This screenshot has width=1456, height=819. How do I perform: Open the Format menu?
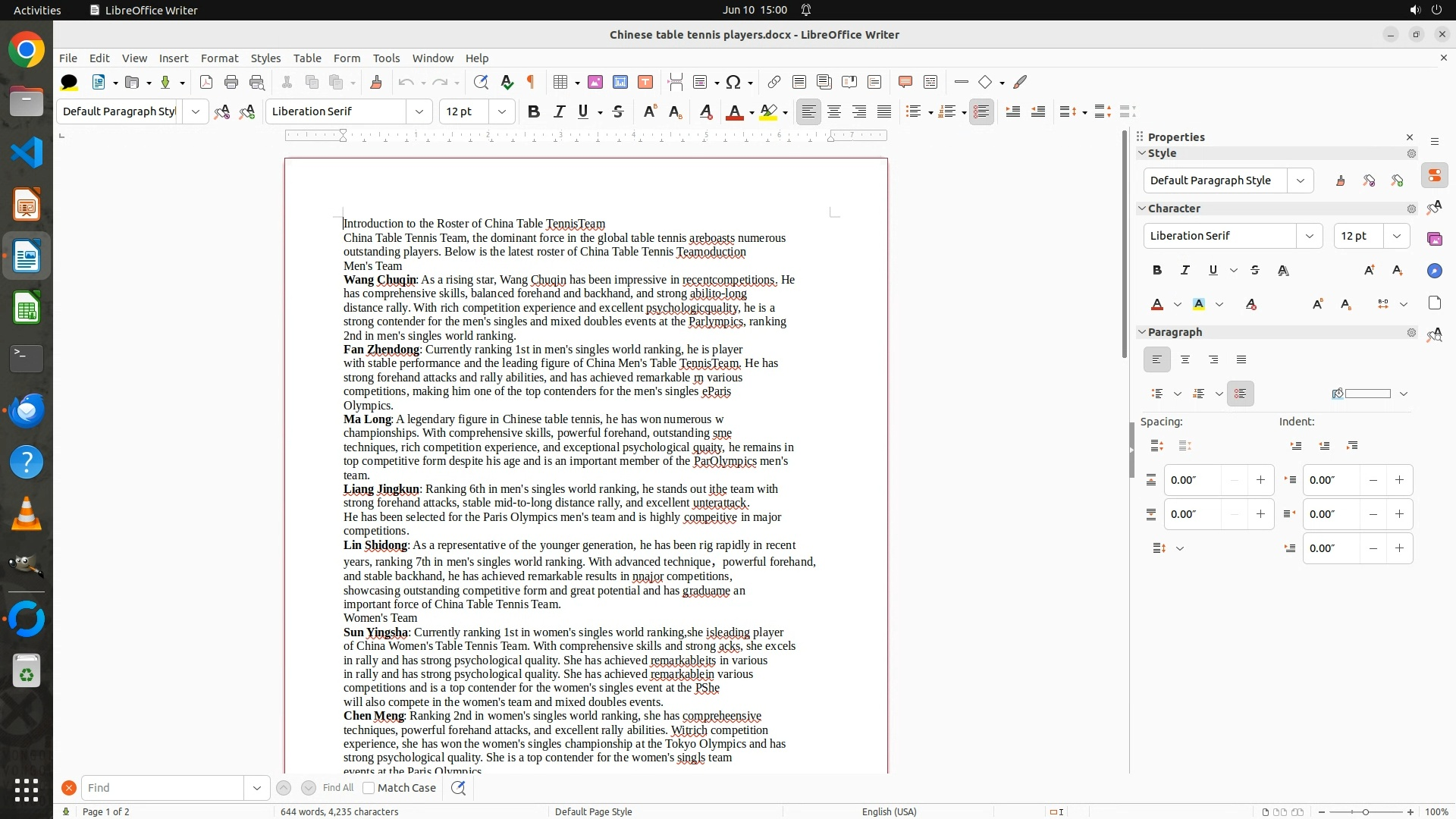click(219, 58)
